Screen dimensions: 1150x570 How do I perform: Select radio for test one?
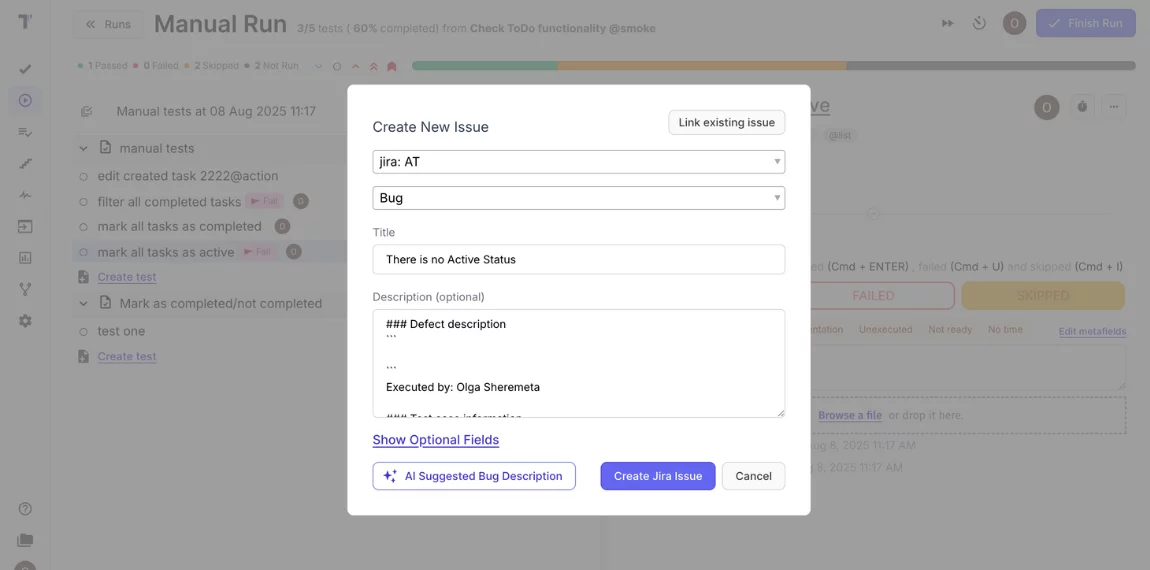(x=84, y=332)
